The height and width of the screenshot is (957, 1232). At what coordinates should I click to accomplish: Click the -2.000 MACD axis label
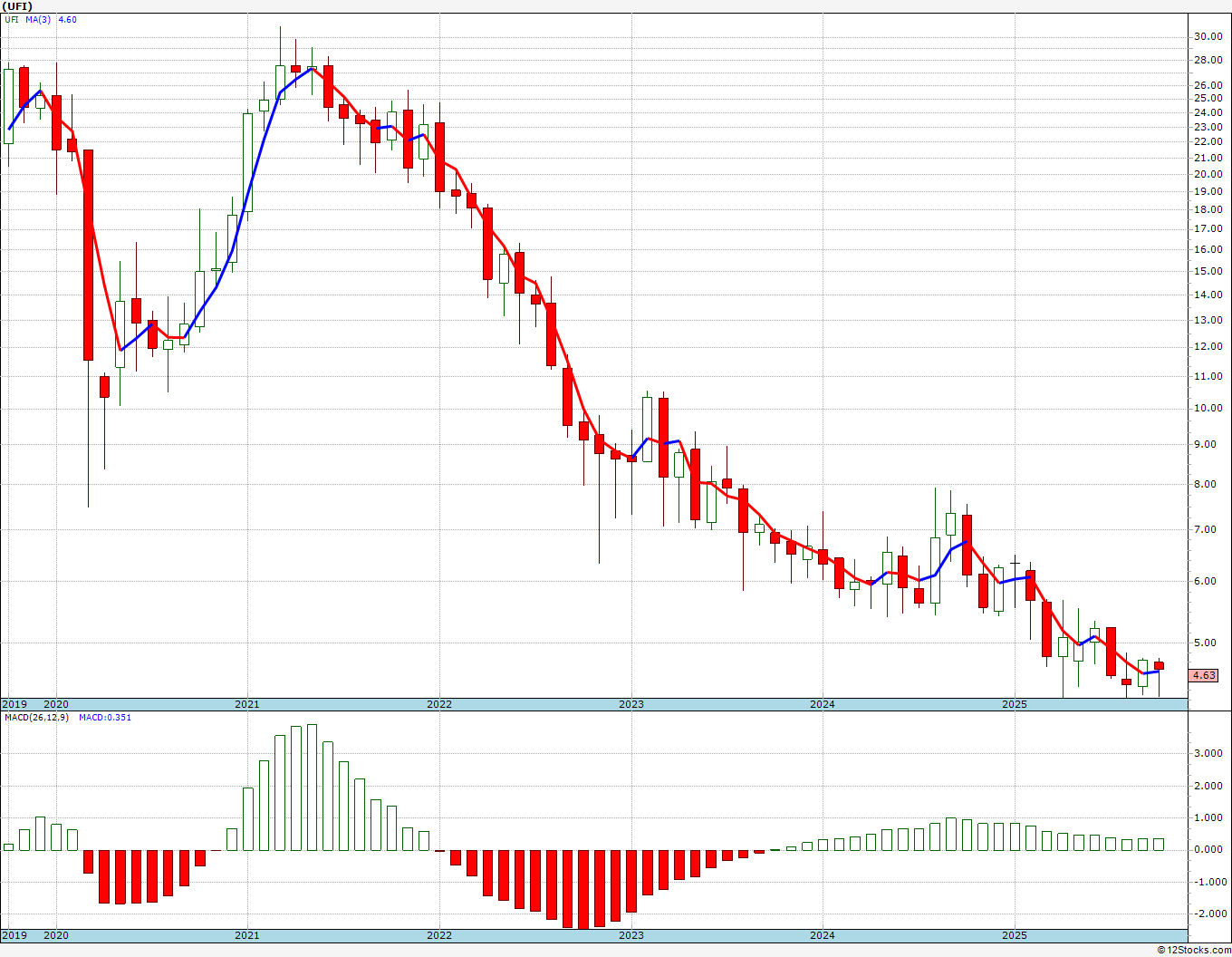tap(1205, 913)
